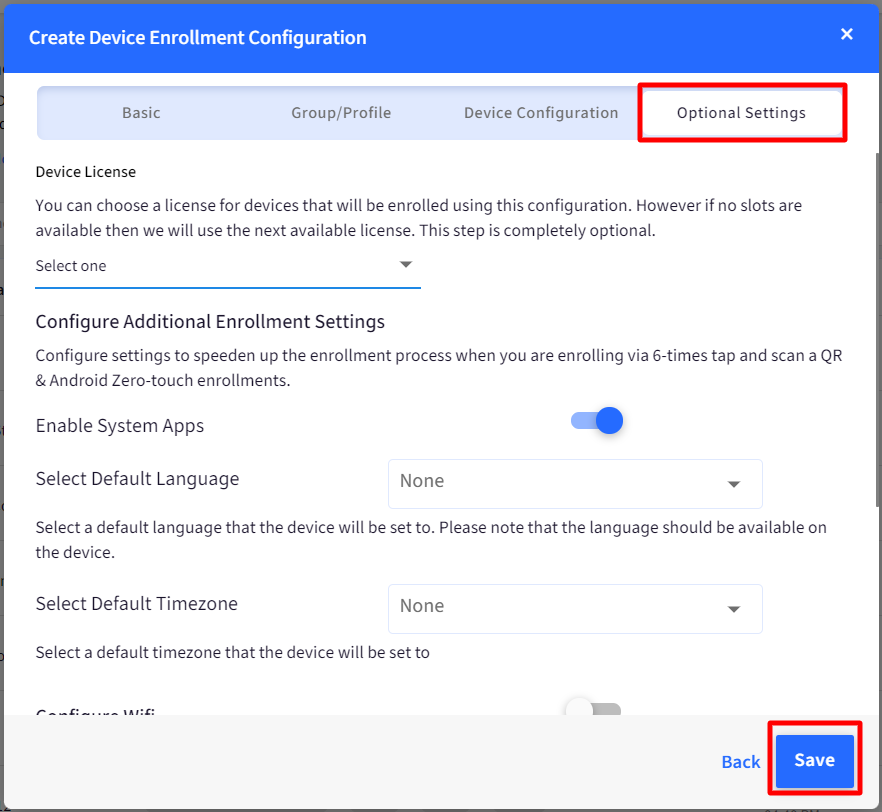The image size is (882, 812).
Task: Click the Default Timezone caret arrow
Action: tap(734, 609)
